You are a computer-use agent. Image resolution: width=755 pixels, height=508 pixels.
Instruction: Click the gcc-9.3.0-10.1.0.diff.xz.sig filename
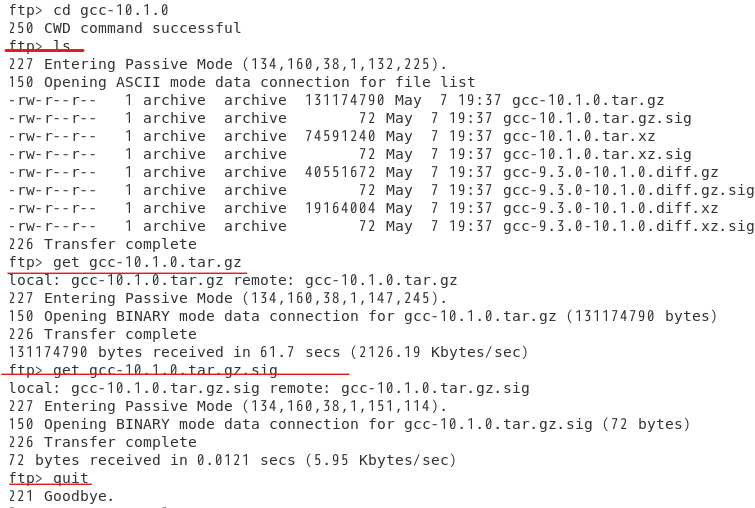click(x=628, y=226)
